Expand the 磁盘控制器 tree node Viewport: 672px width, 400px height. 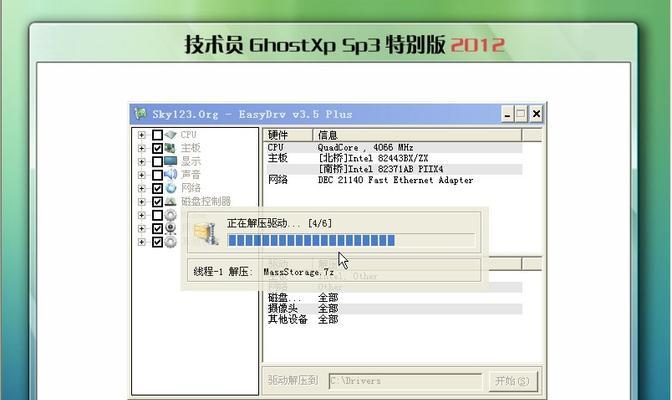pyautogui.click(x=141, y=202)
